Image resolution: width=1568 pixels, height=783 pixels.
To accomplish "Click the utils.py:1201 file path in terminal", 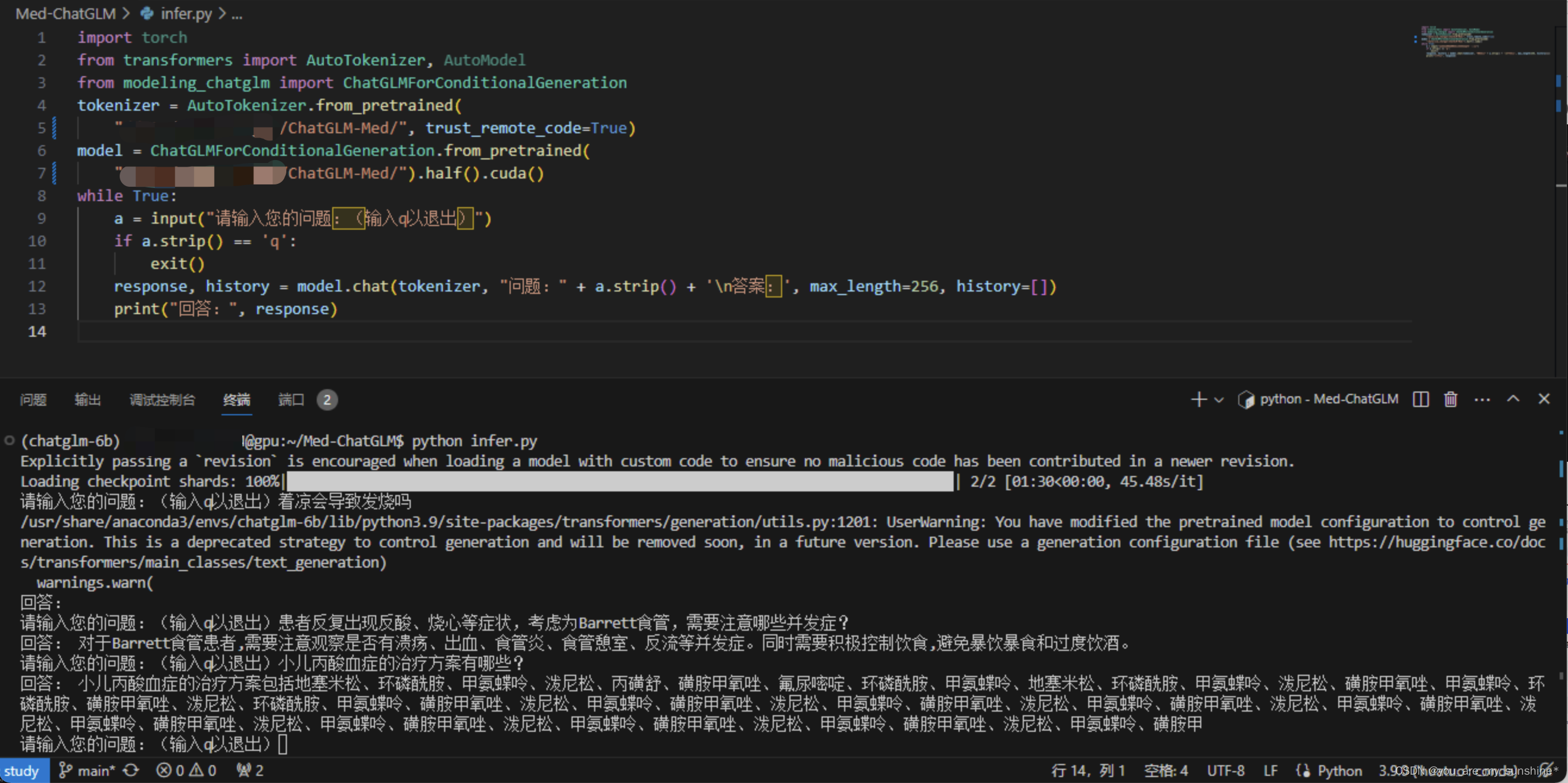I will pos(449,522).
